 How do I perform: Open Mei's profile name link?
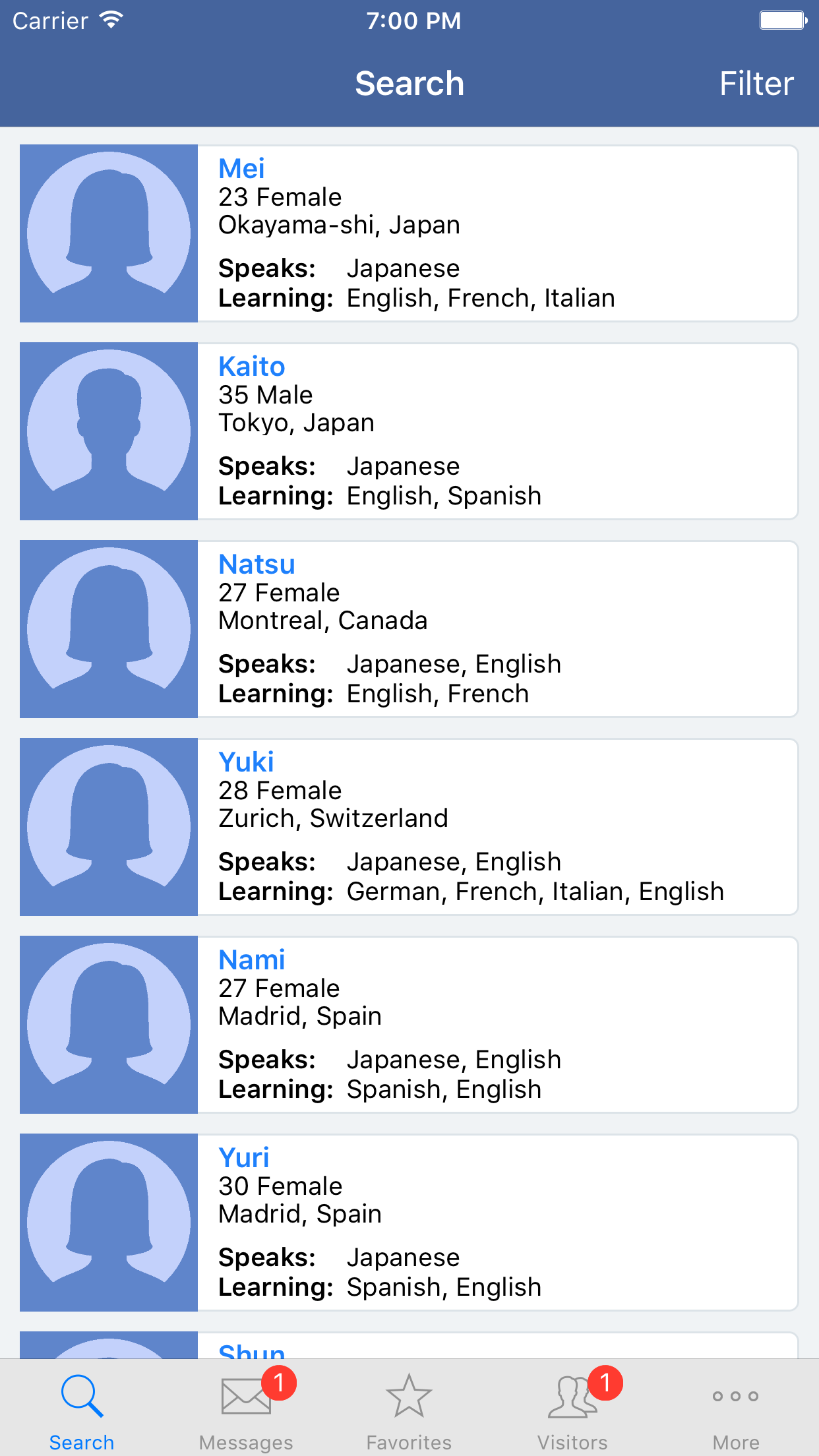point(241,169)
